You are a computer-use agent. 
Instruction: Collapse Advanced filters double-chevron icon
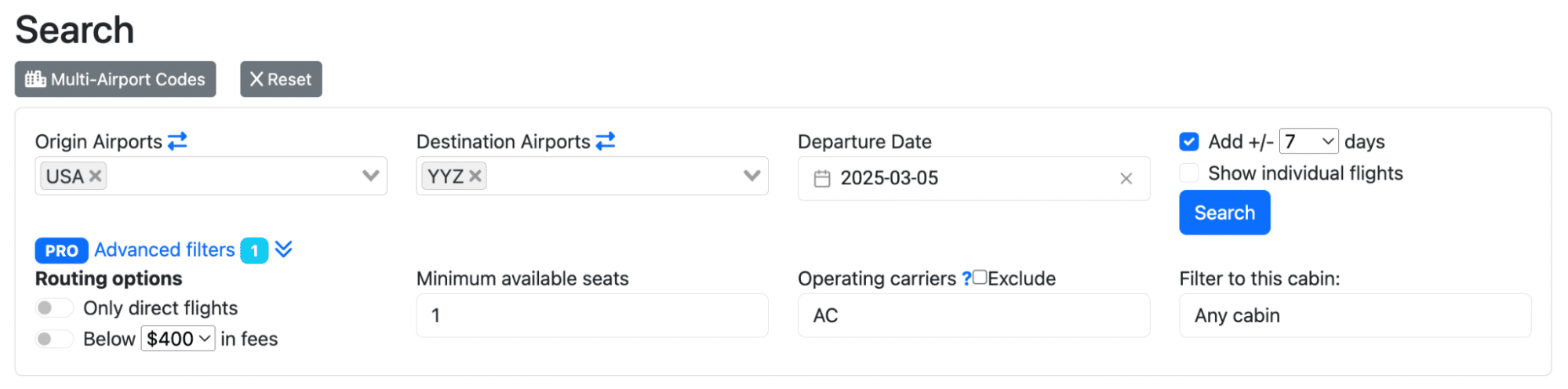pyautogui.click(x=284, y=249)
